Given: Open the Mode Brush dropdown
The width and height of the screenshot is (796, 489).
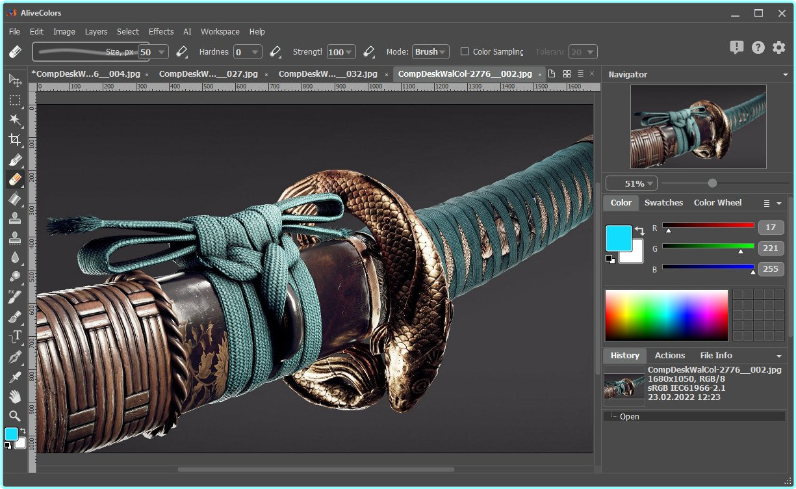Looking at the screenshot, I should pyautogui.click(x=430, y=51).
